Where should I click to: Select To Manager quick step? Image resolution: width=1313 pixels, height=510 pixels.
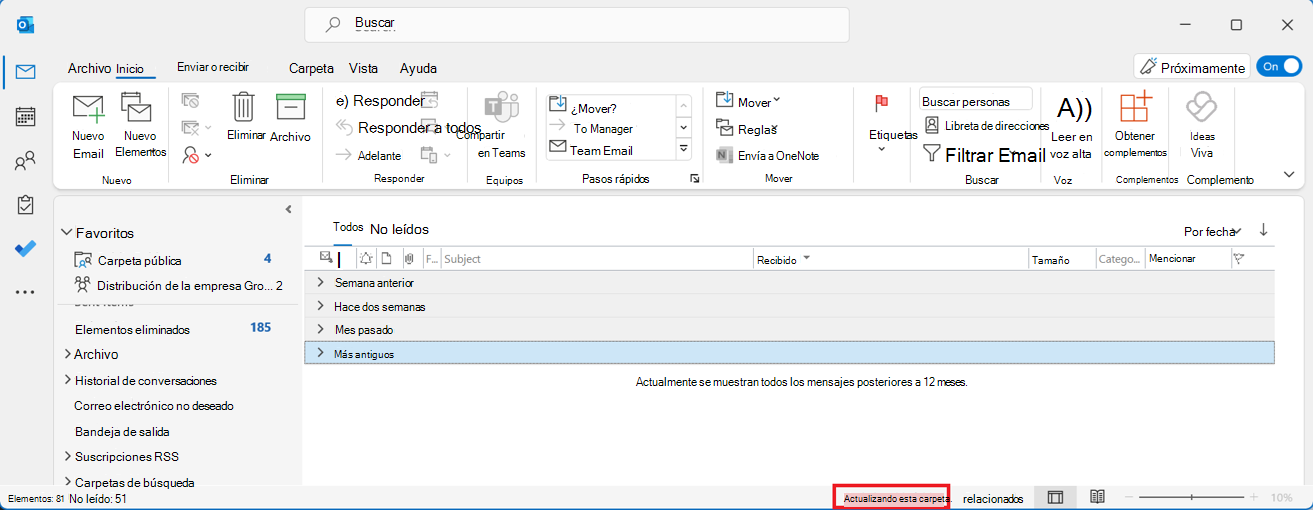603,128
